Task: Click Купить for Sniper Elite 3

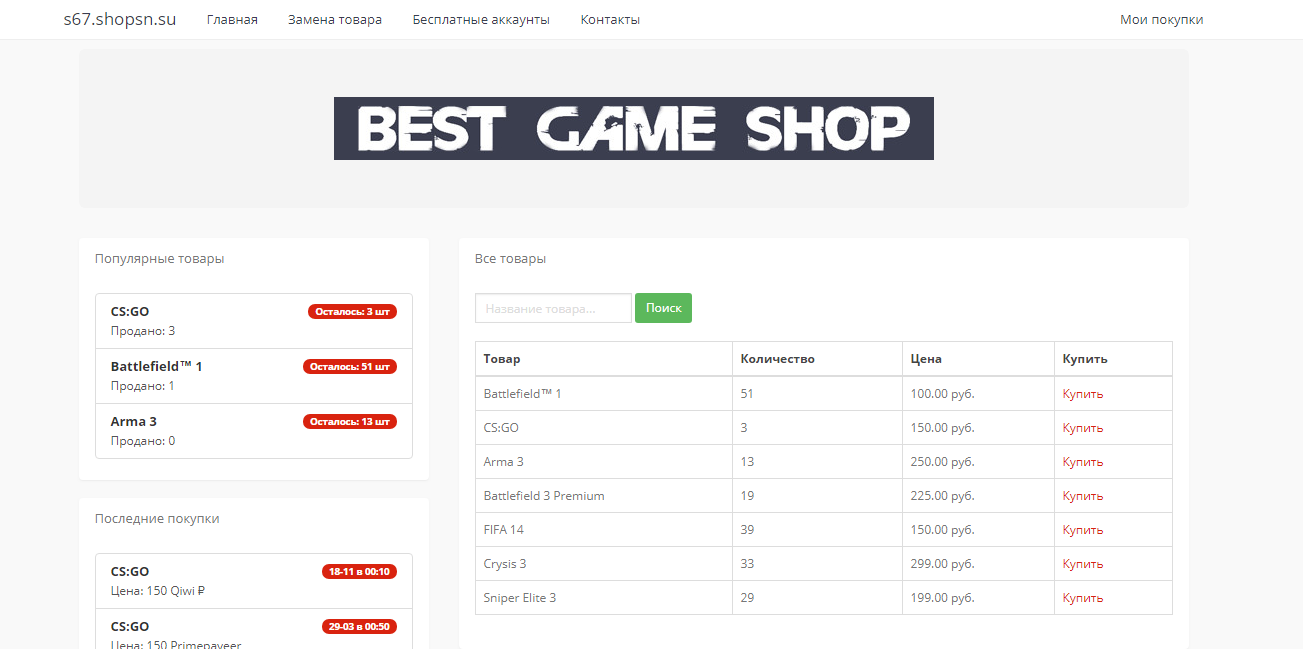Action: pos(1083,598)
